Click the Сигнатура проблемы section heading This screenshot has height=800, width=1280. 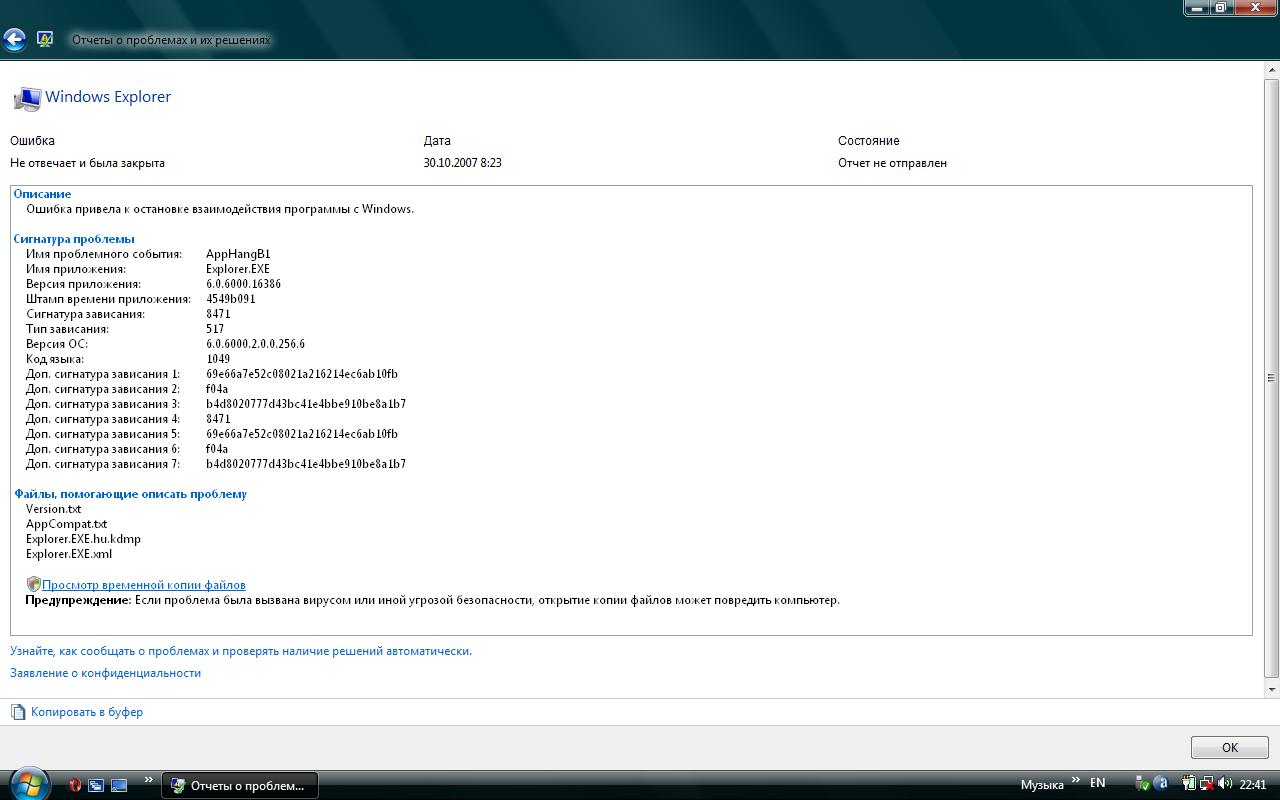(x=74, y=239)
